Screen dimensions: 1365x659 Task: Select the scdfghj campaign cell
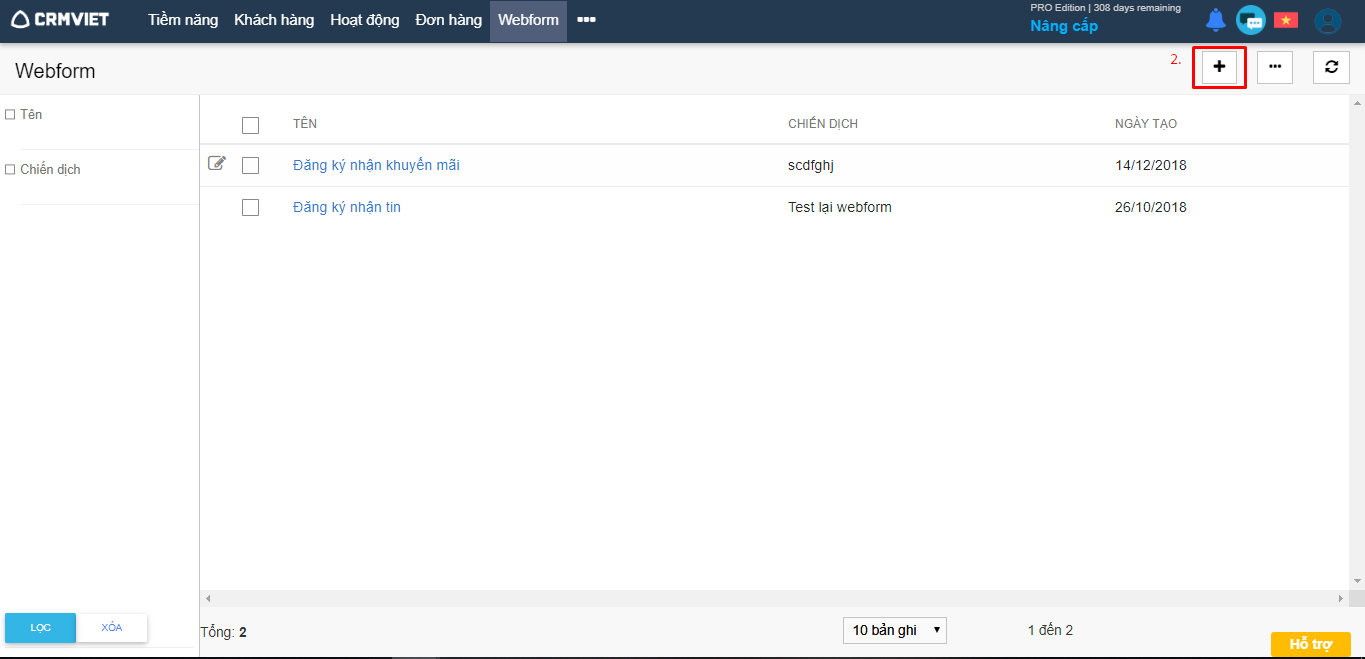pyautogui.click(x=811, y=165)
